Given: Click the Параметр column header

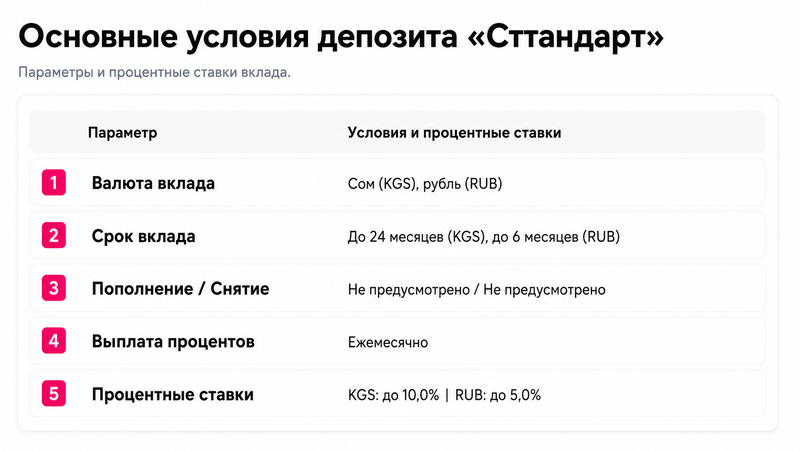Looking at the screenshot, I should 122,133.
